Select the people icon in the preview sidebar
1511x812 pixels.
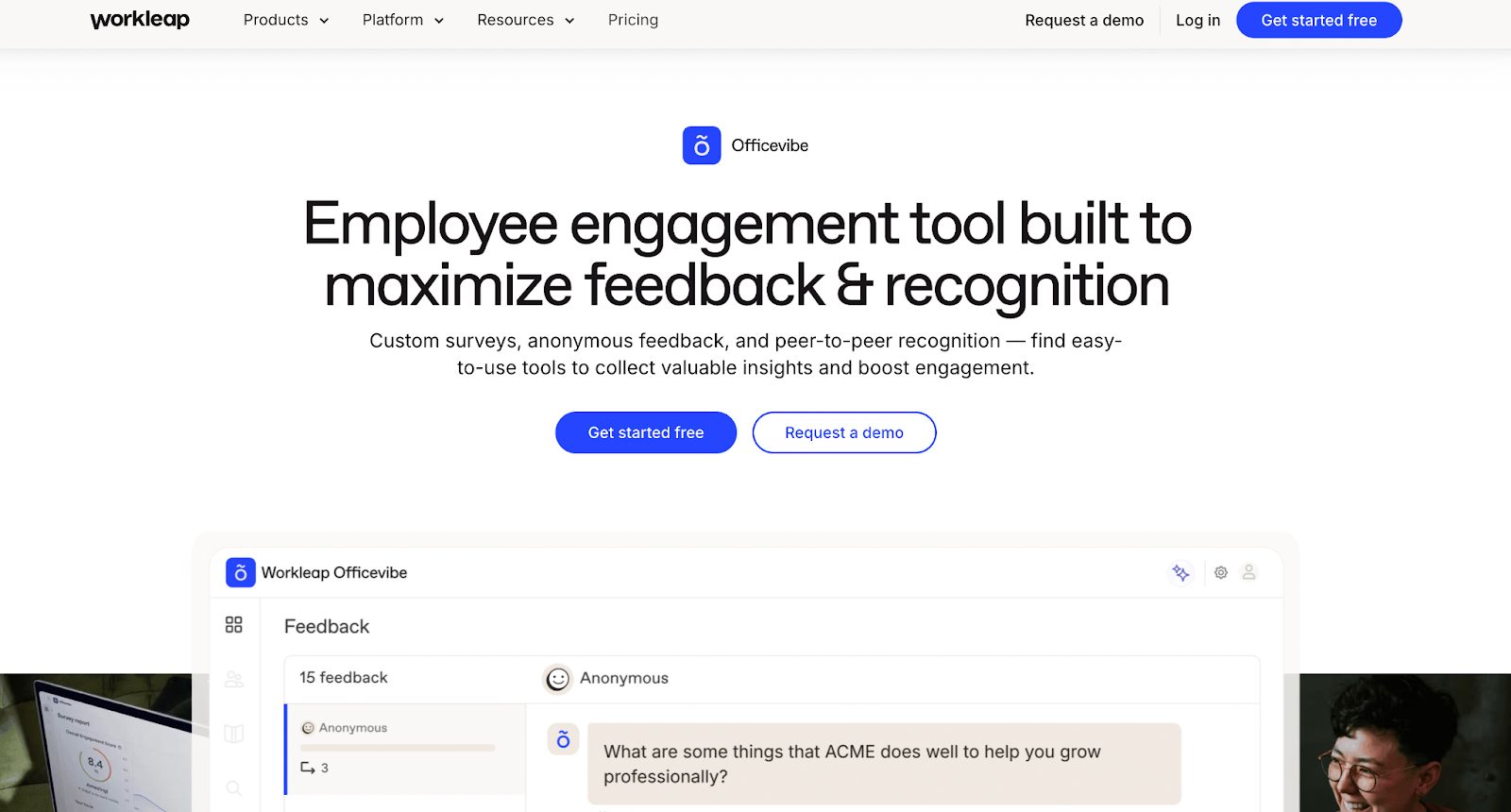(234, 679)
